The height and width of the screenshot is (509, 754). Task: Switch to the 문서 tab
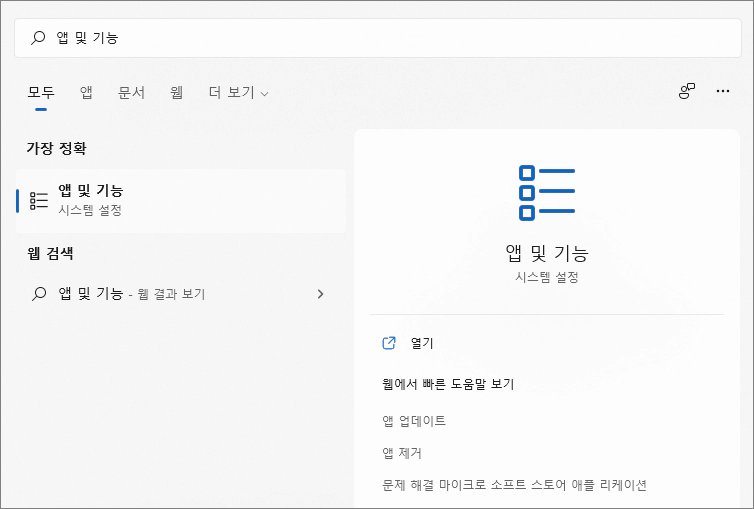coord(131,92)
